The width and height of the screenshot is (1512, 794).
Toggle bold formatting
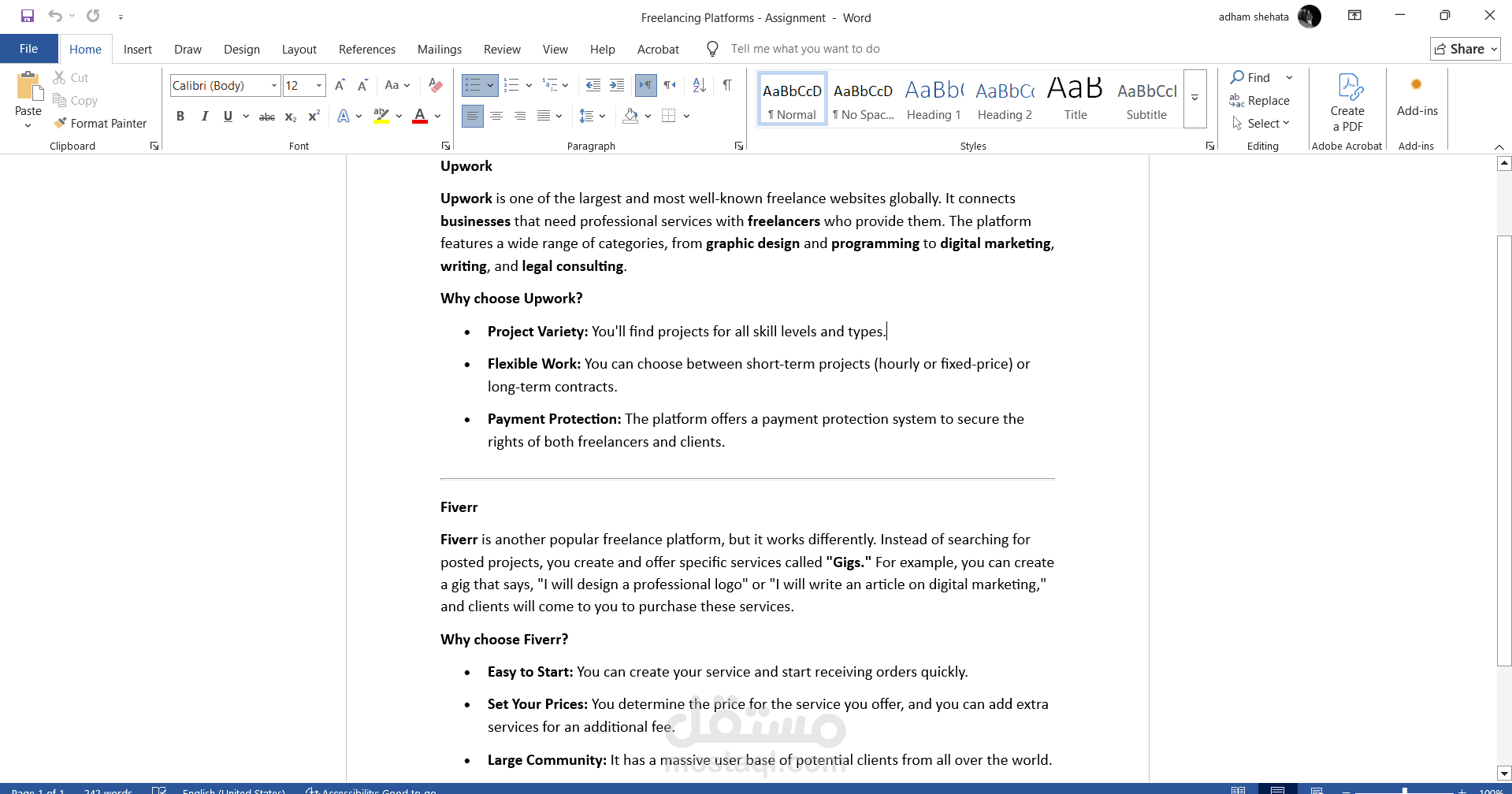tap(180, 116)
